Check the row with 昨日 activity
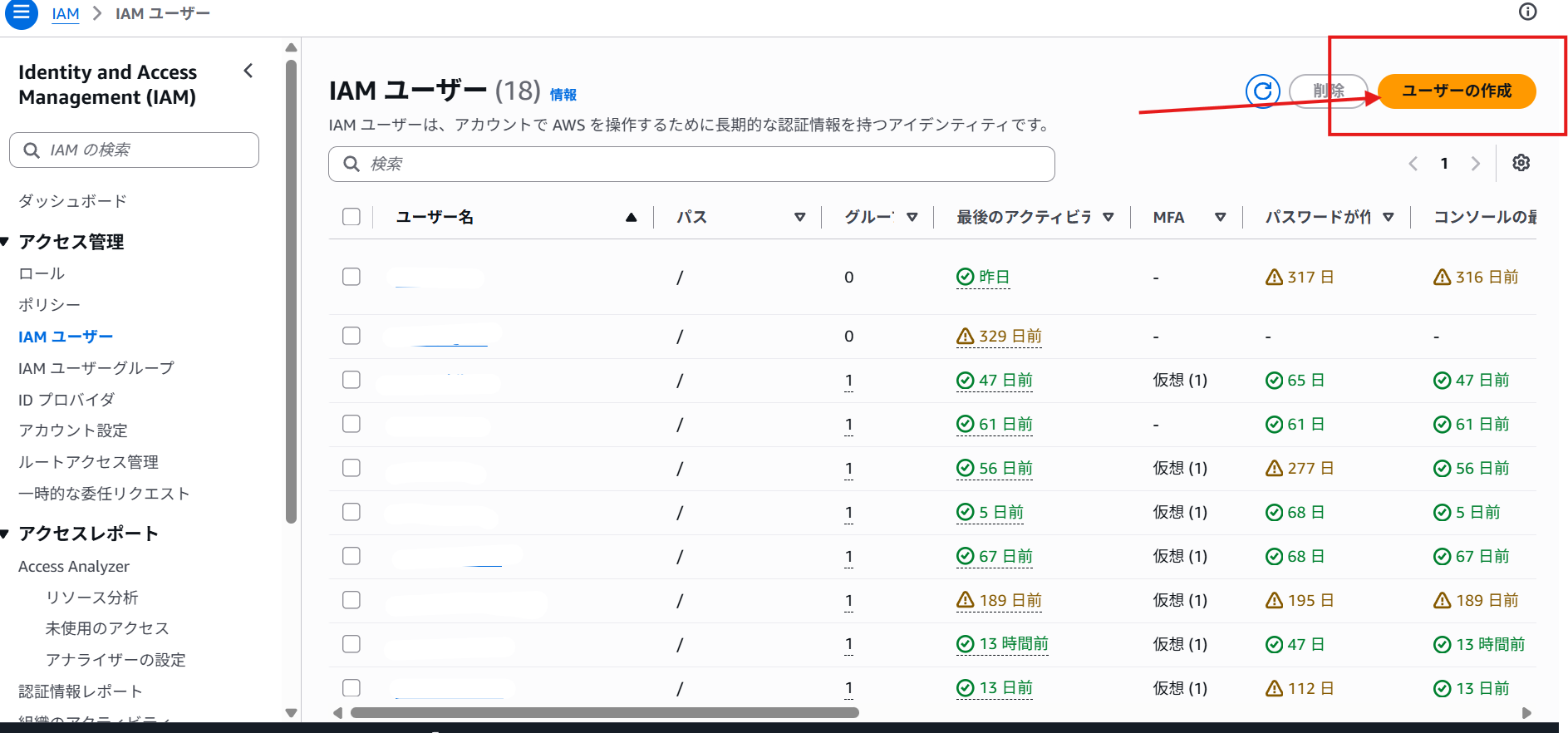 351,277
